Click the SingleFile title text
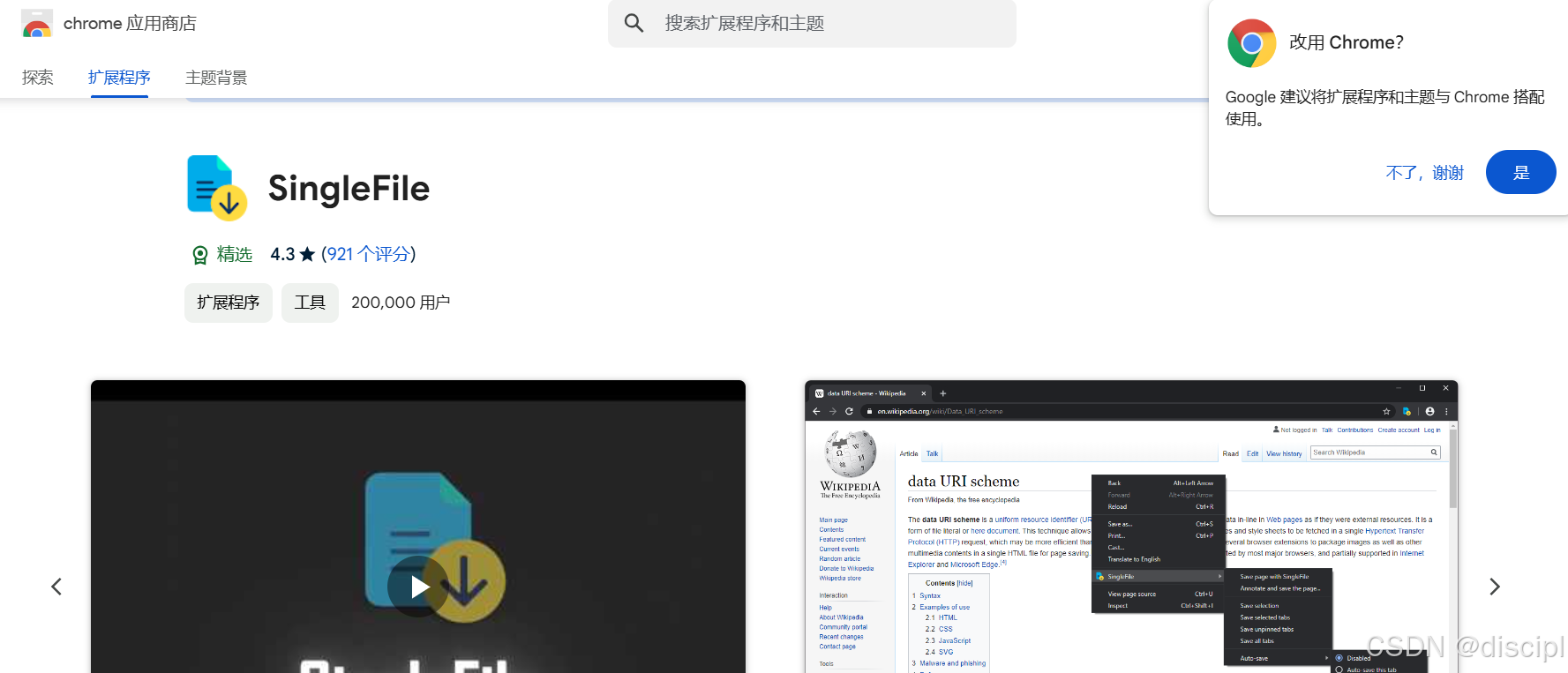Screen dimensions: 1568x673 [x=349, y=189]
